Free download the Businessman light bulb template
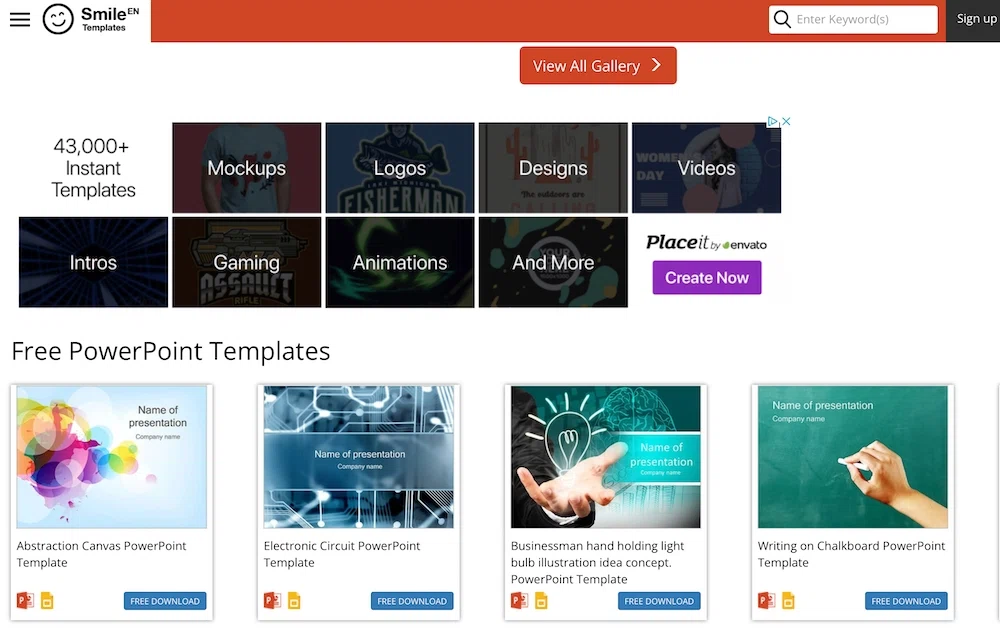The width and height of the screenshot is (1000, 628). point(659,601)
